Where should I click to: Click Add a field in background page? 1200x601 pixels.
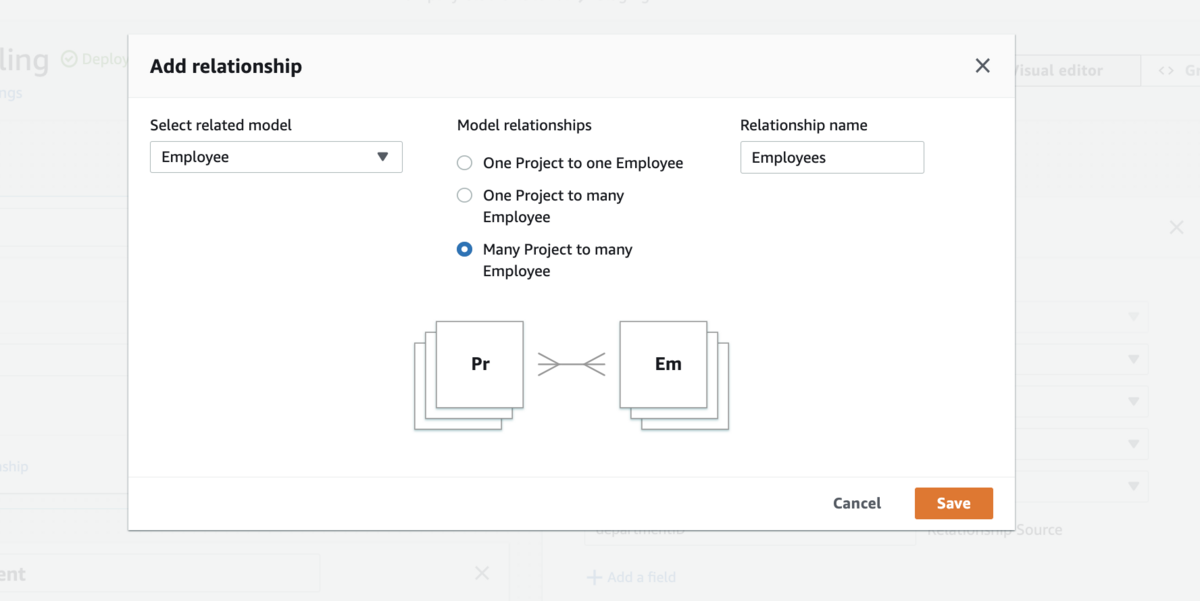pos(631,577)
